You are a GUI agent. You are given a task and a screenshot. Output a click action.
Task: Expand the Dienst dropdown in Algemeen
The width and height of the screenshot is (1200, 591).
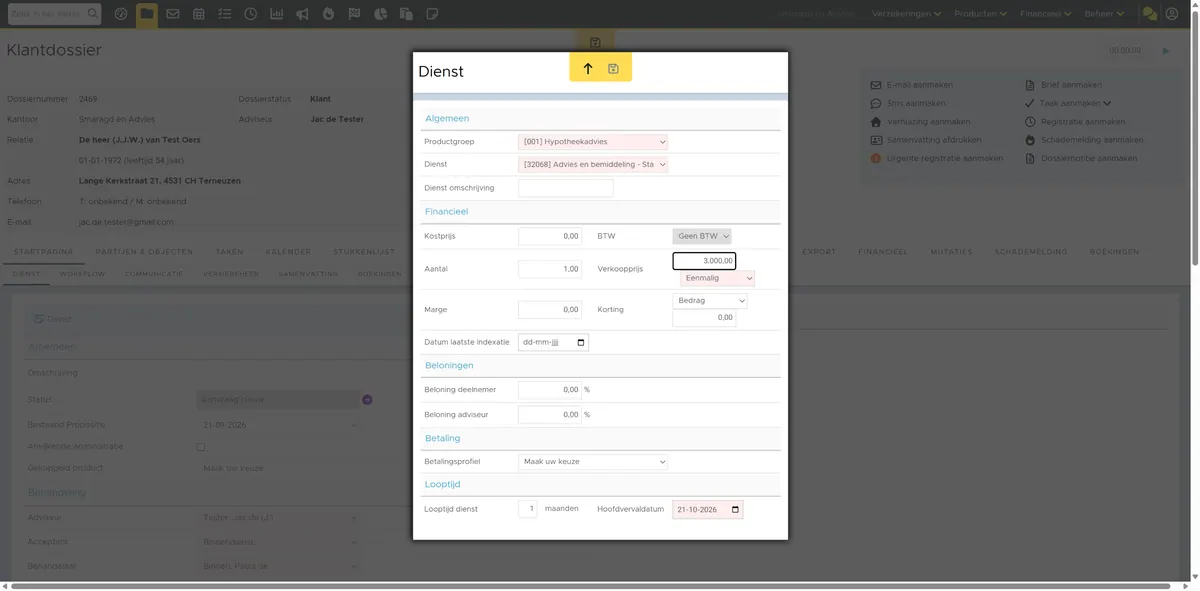coord(593,165)
